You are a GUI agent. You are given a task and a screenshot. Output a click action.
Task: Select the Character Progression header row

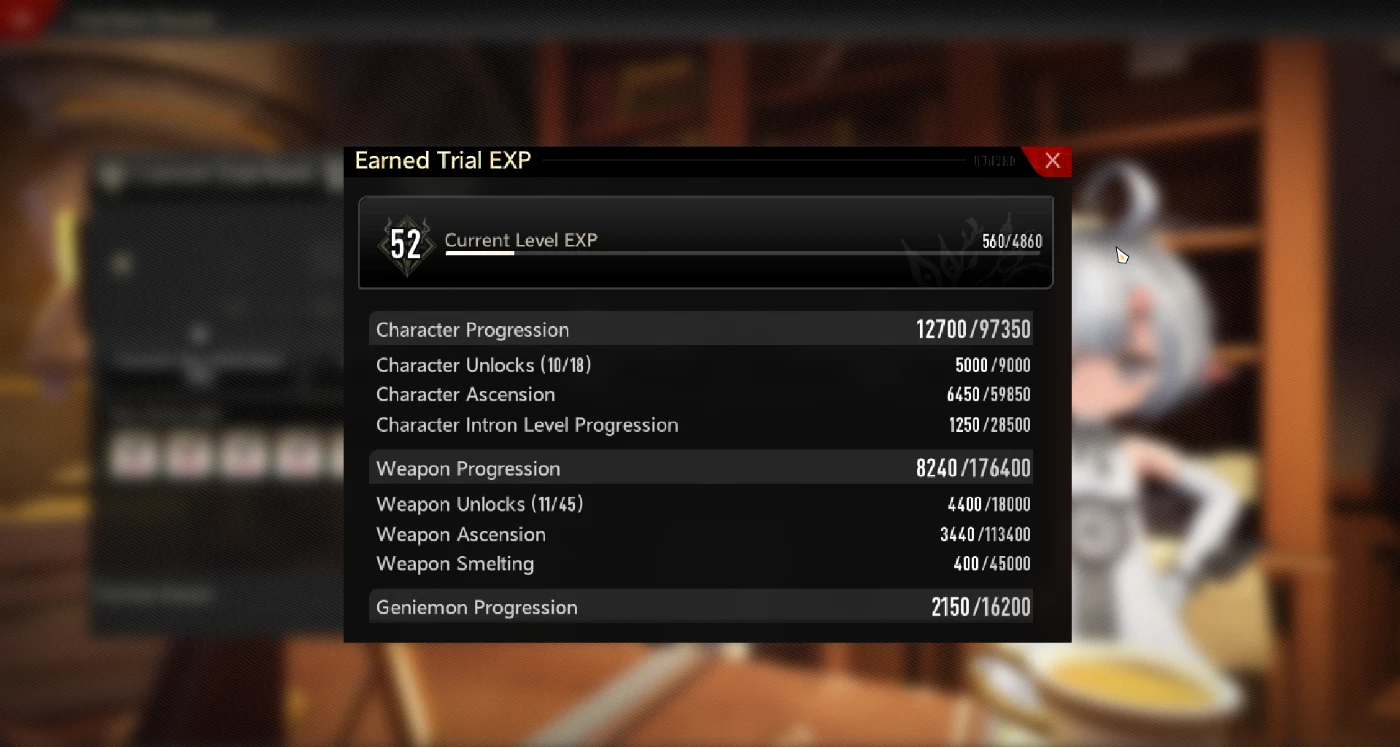(702, 329)
